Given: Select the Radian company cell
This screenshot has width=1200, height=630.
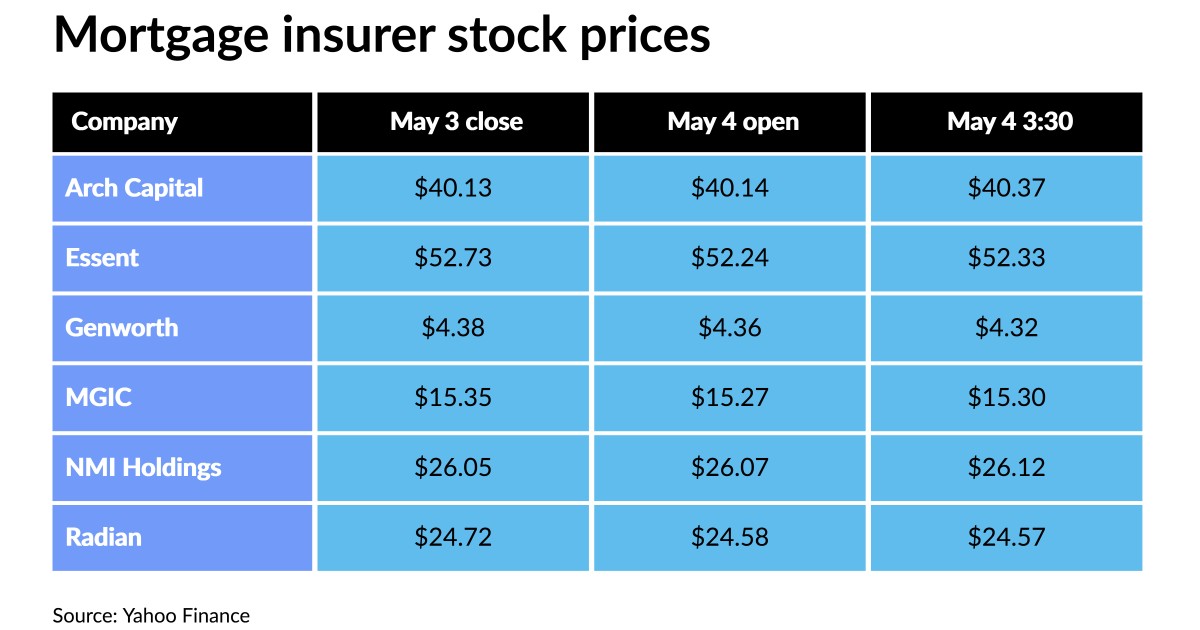Looking at the screenshot, I should [103, 537].
